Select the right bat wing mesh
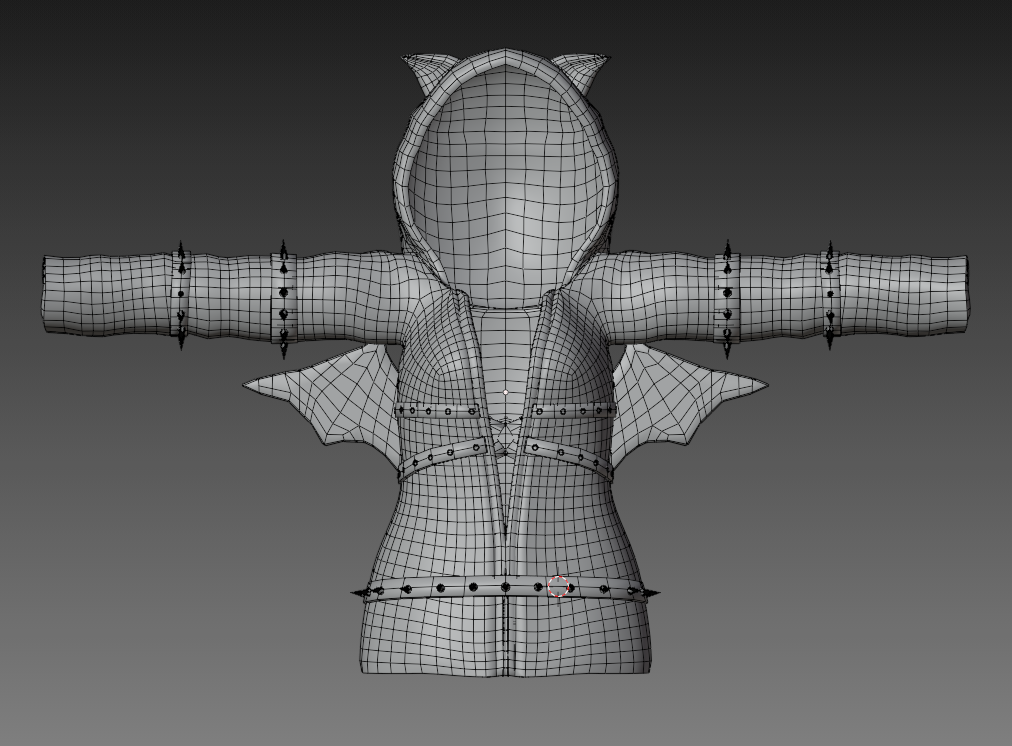Screen dimensions: 1012x746 (x=684, y=400)
